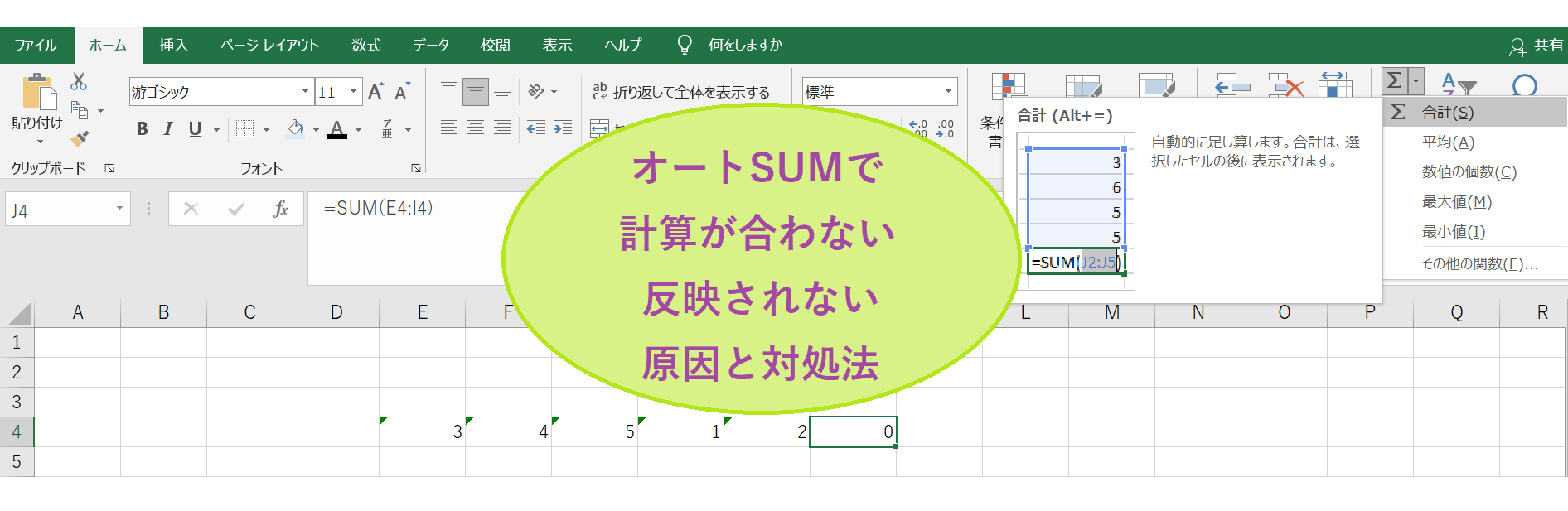Choose 平均(A) from the AutoSum menu
Image resolution: width=1568 pixels, height=511 pixels.
click(1448, 142)
